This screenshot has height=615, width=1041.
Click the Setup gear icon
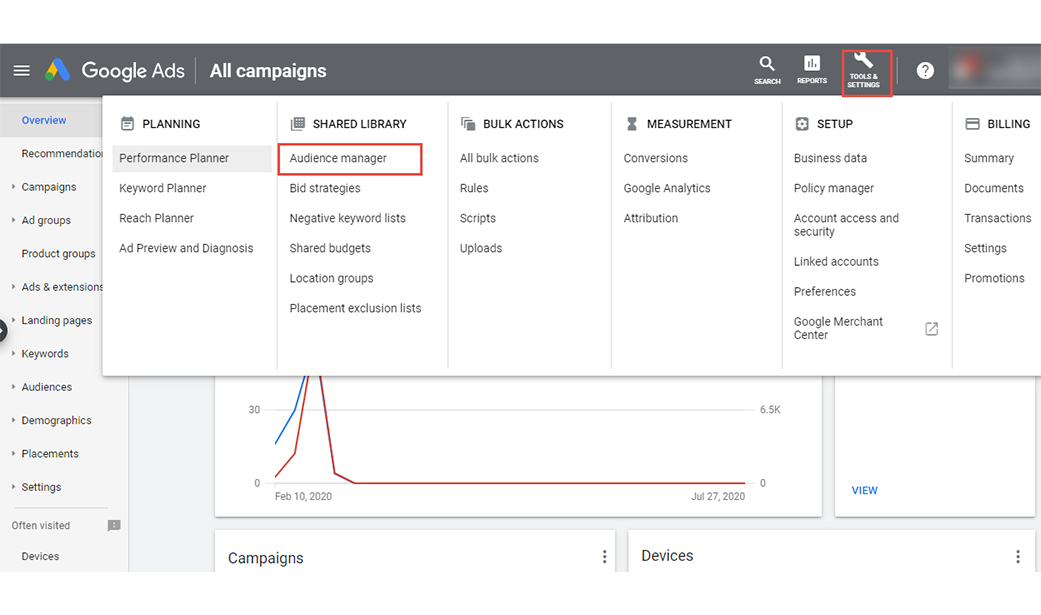(802, 124)
